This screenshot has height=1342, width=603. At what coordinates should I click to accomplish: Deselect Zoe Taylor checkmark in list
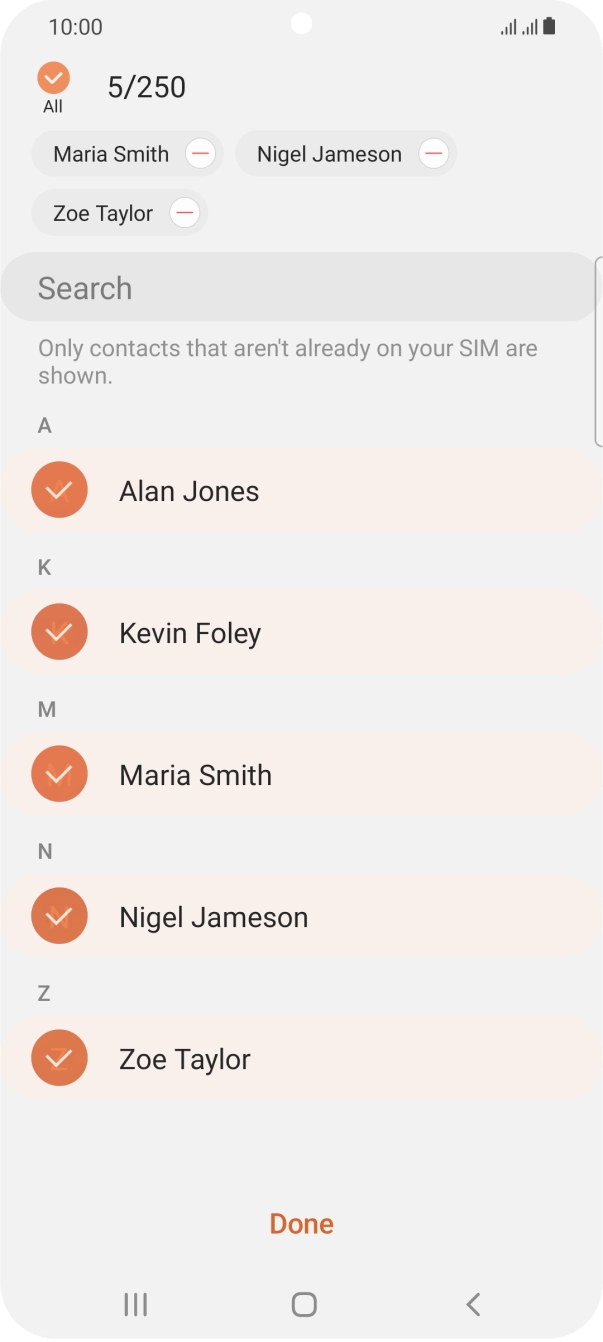tap(59, 1058)
